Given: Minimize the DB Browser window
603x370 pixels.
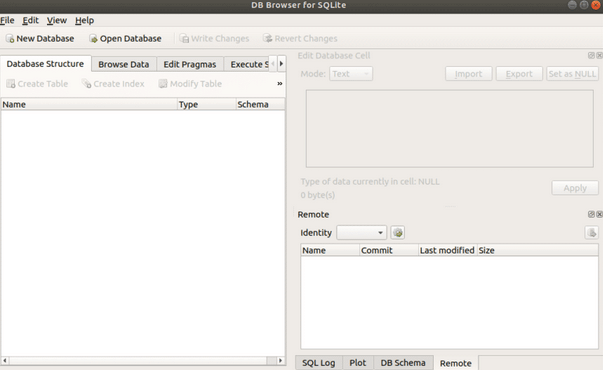Looking at the screenshot, I should 572,5.
